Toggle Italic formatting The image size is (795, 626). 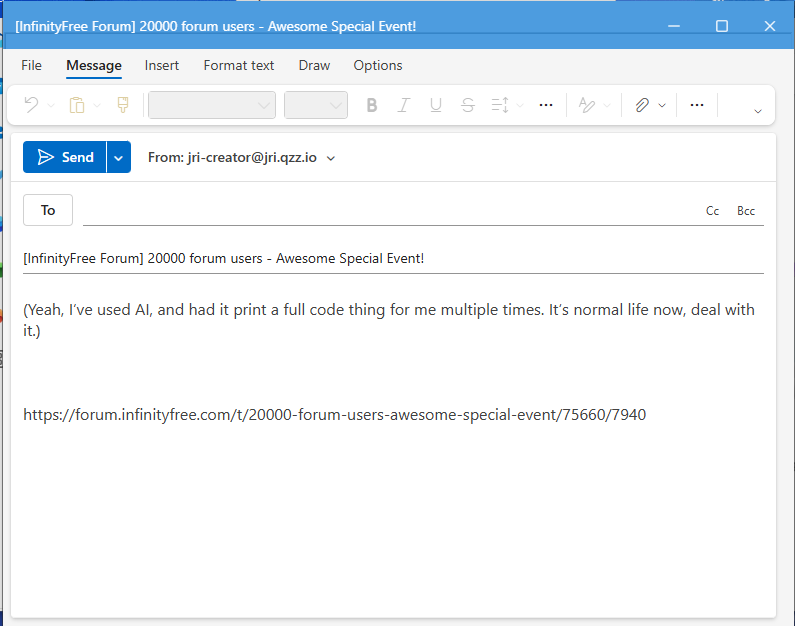coord(404,105)
